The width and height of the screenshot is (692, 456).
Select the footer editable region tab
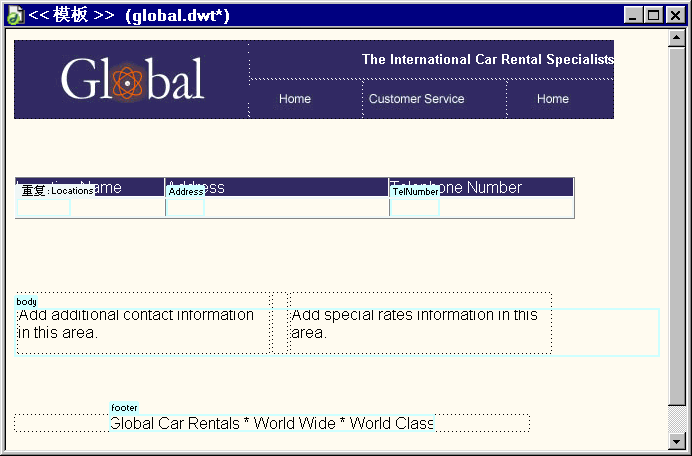click(124, 407)
